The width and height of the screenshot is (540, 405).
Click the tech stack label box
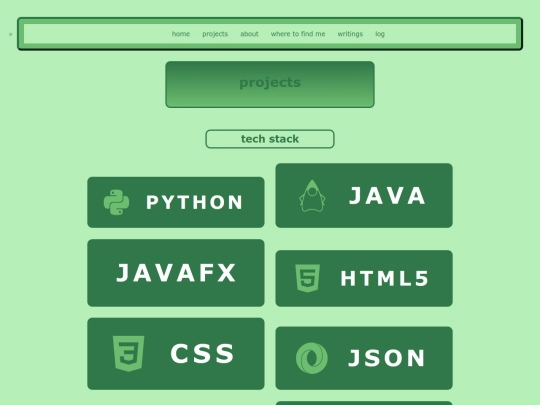coord(270,139)
